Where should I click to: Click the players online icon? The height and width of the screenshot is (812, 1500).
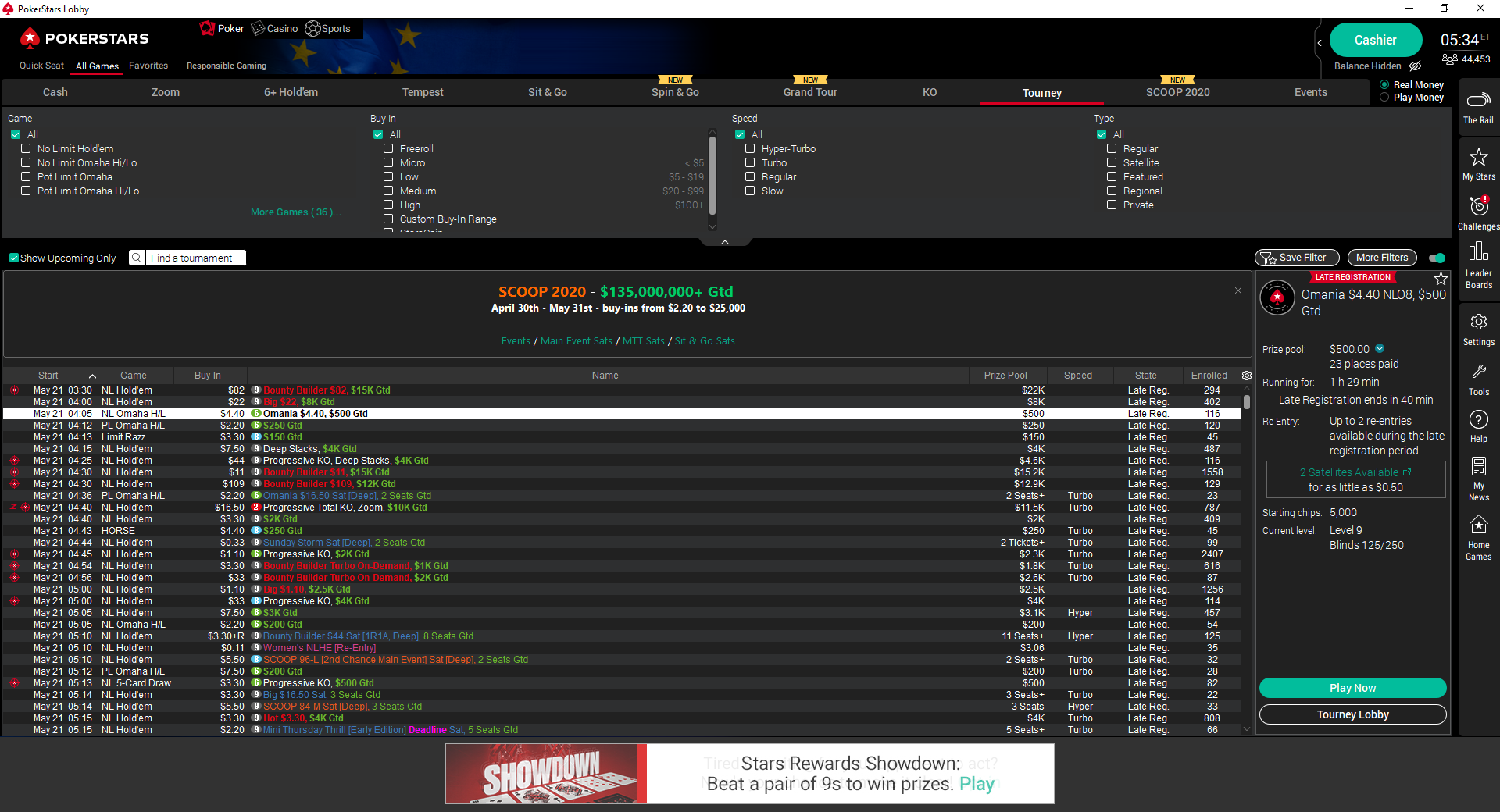(1450, 59)
